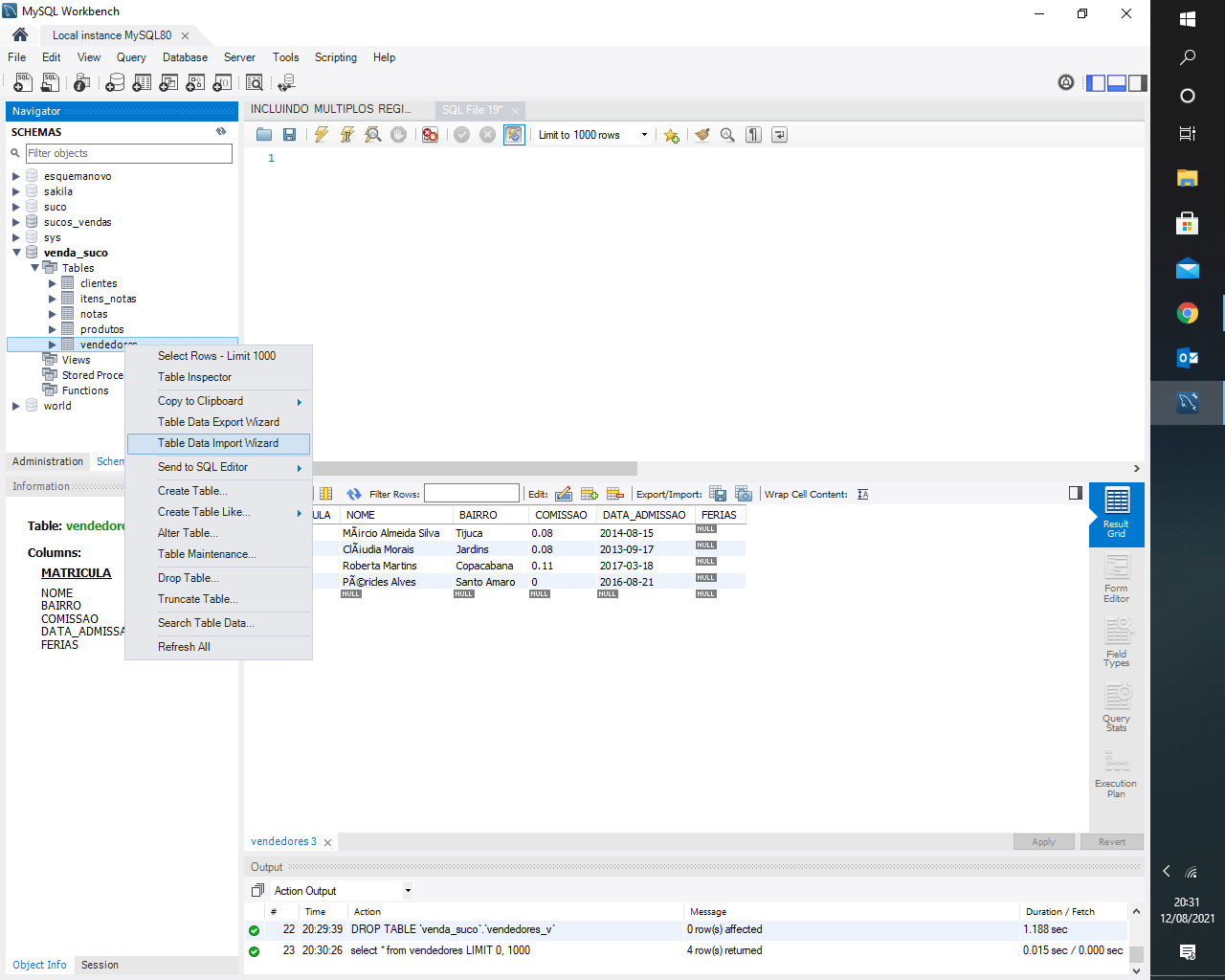Create new function icon
Screen dimensions: 1225x980
[222, 83]
